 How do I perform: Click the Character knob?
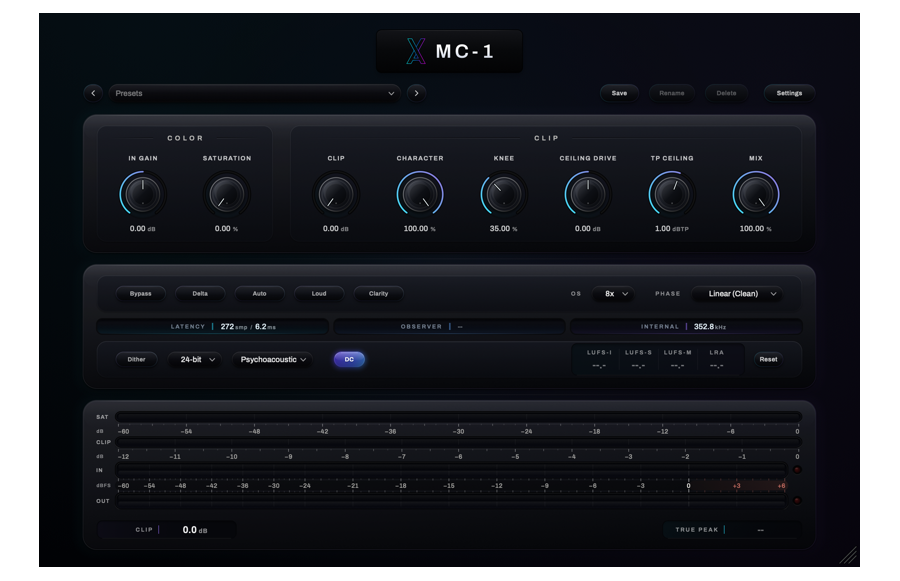coord(420,194)
